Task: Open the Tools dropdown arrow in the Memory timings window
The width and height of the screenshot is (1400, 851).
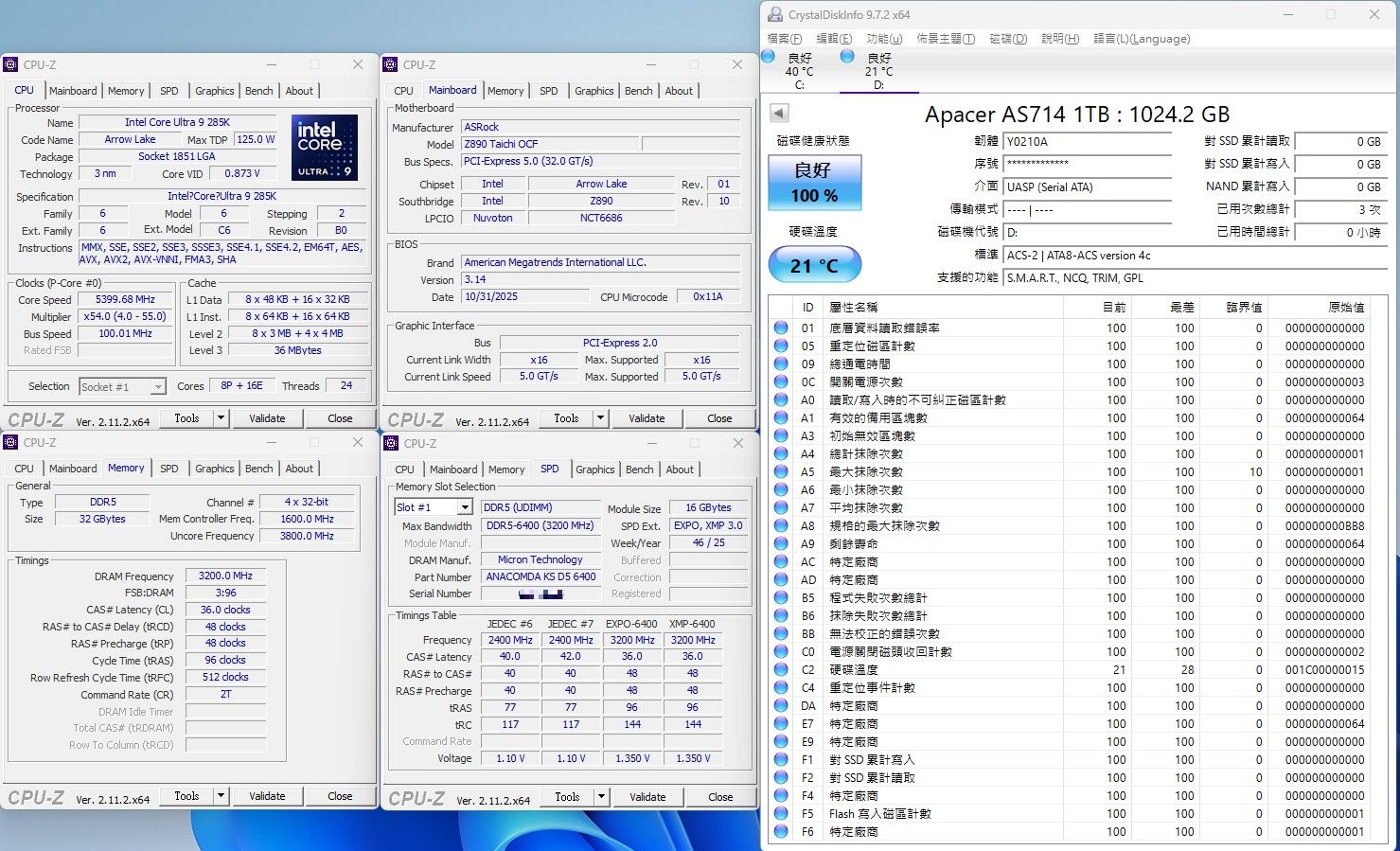Action: click(221, 796)
